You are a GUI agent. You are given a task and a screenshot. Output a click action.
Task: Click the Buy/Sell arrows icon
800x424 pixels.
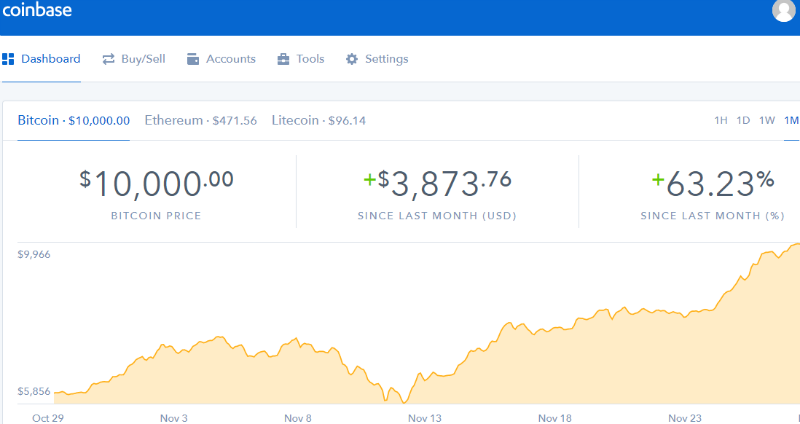pyautogui.click(x=108, y=59)
